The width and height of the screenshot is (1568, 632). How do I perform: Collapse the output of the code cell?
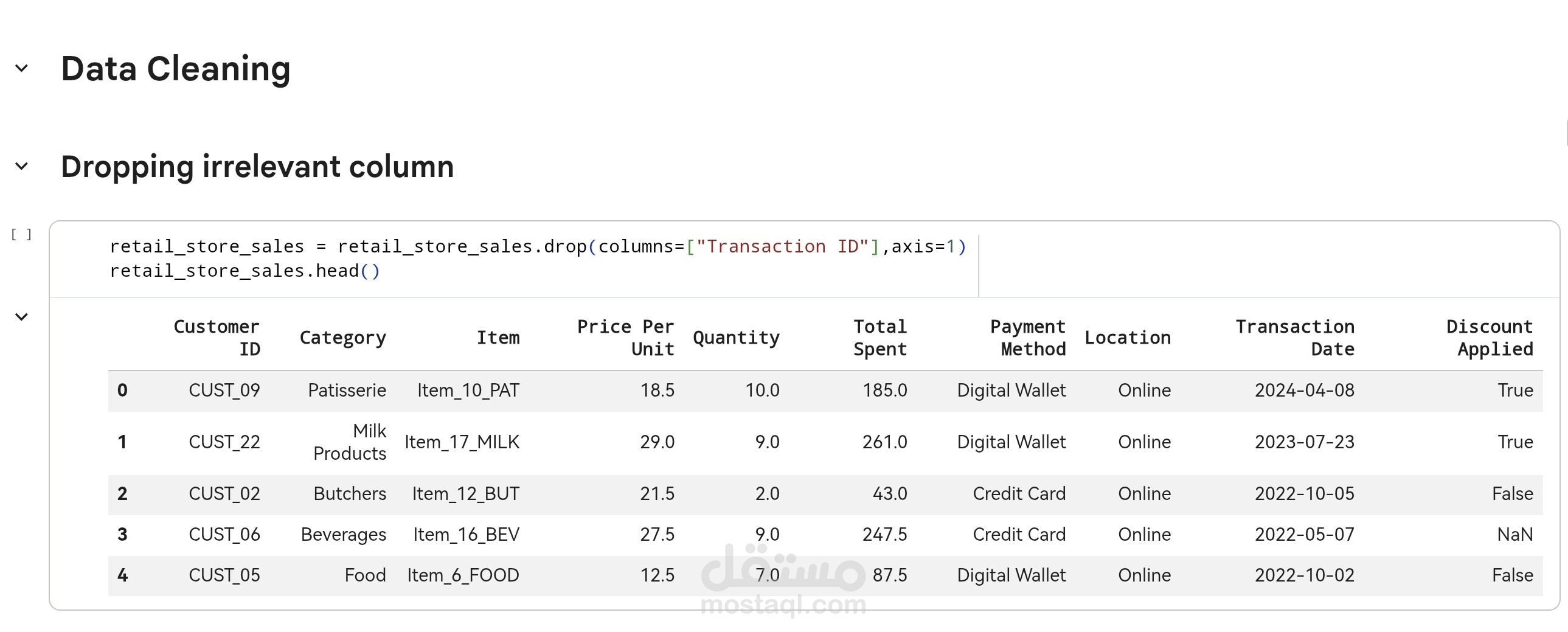(x=21, y=317)
